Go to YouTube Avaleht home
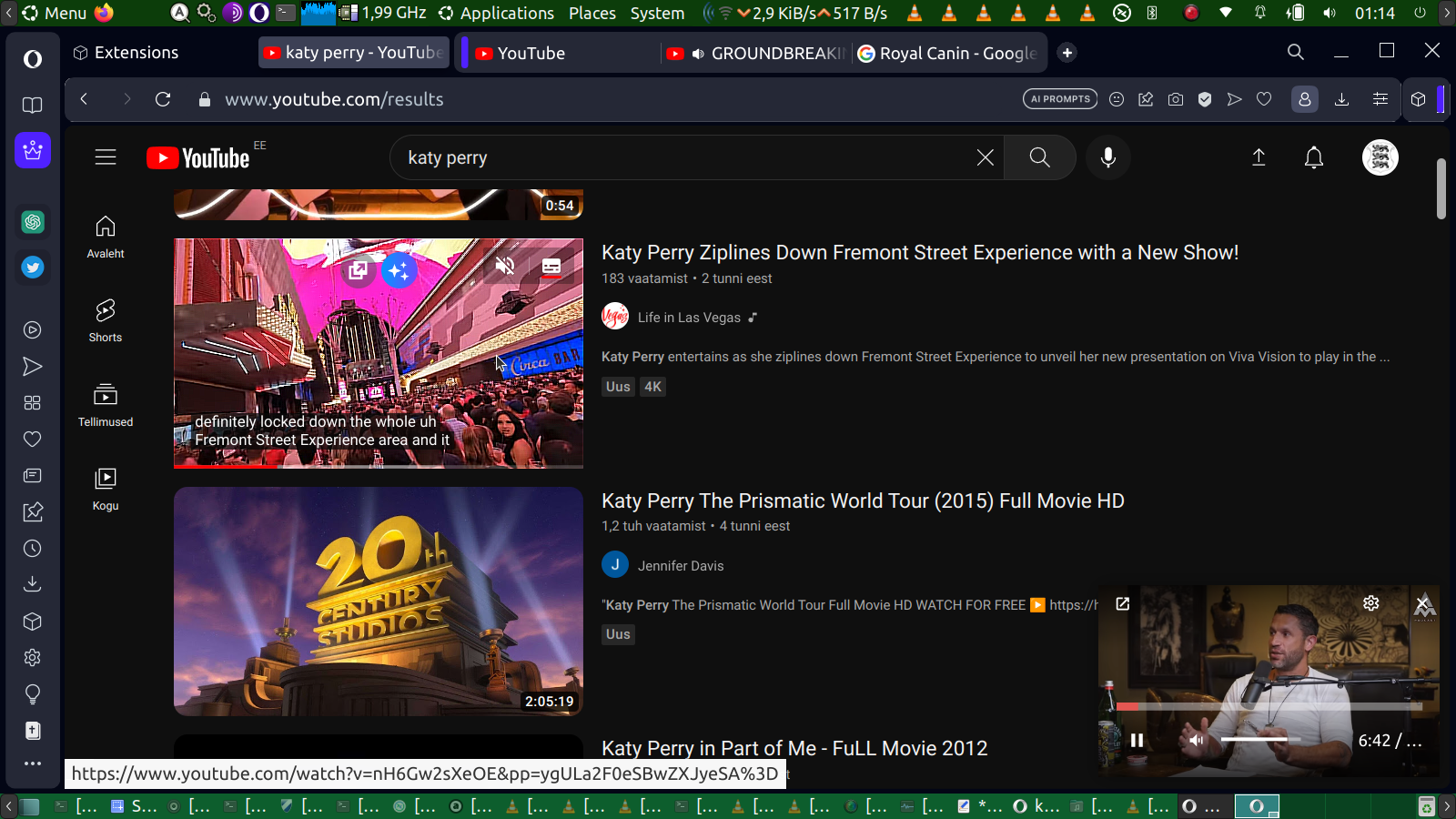 coord(106,238)
